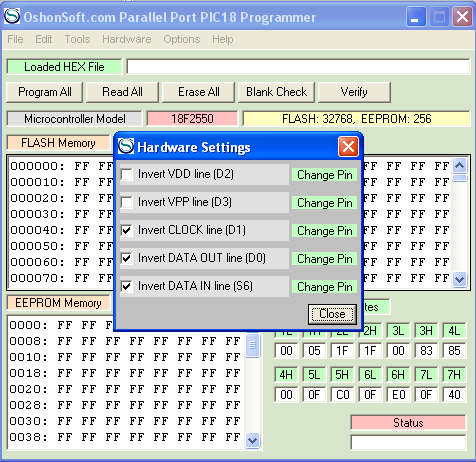Open the Edit menu
The height and width of the screenshot is (462, 476).
click(x=44, y=39)
